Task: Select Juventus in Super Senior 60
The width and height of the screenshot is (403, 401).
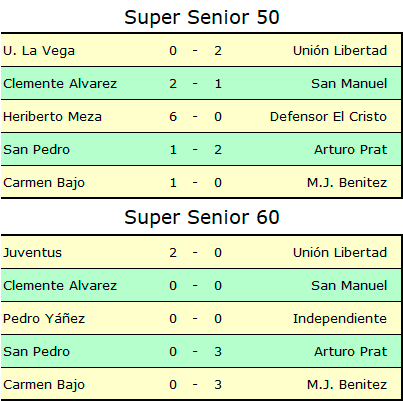Action: pos(32,253)
